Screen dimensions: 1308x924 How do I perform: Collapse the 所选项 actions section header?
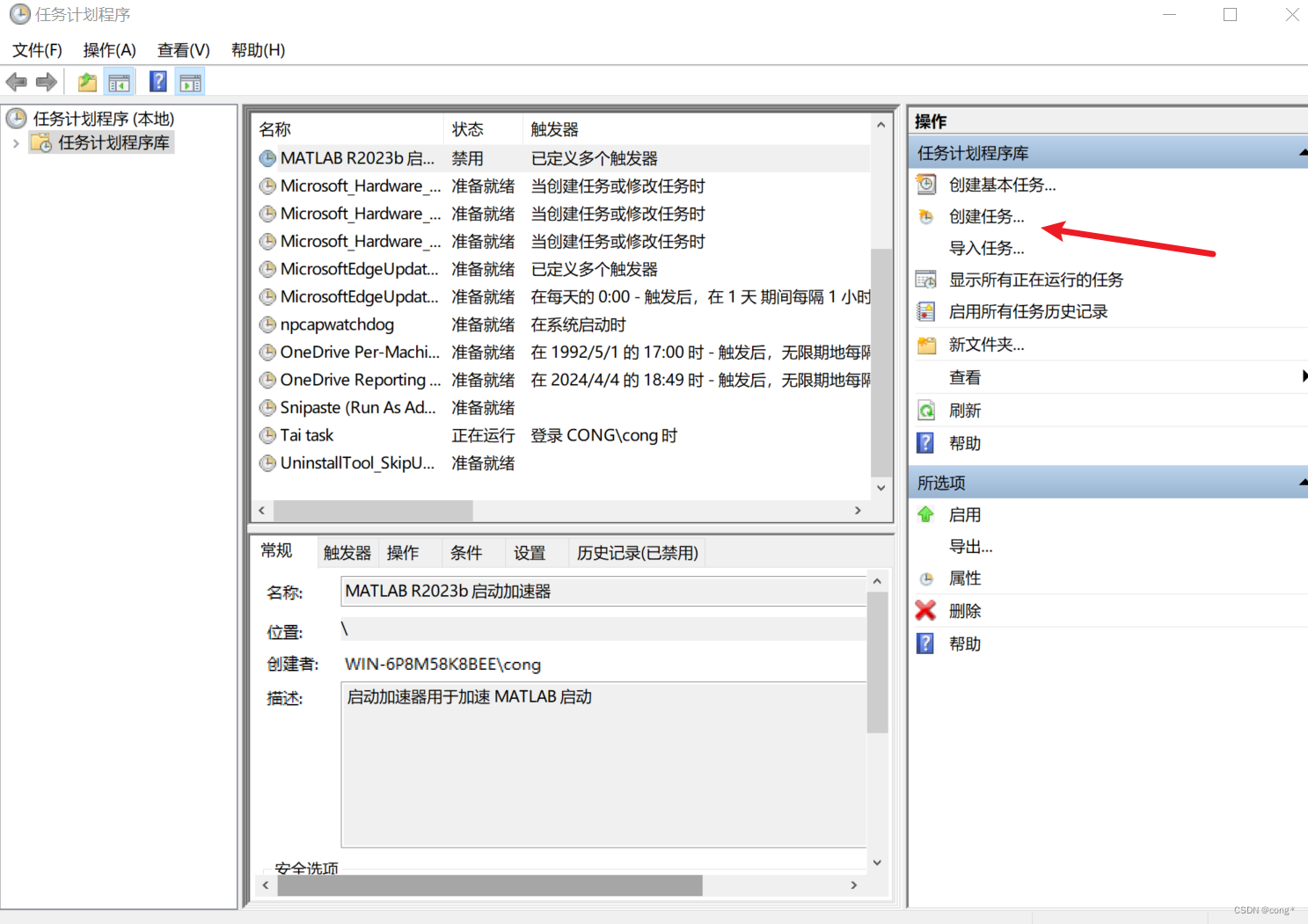tap(1303, 483)
